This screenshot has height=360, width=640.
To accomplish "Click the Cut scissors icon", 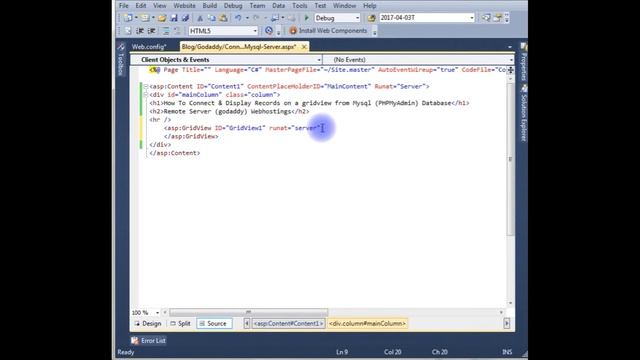I will click(x=200, y=18).
